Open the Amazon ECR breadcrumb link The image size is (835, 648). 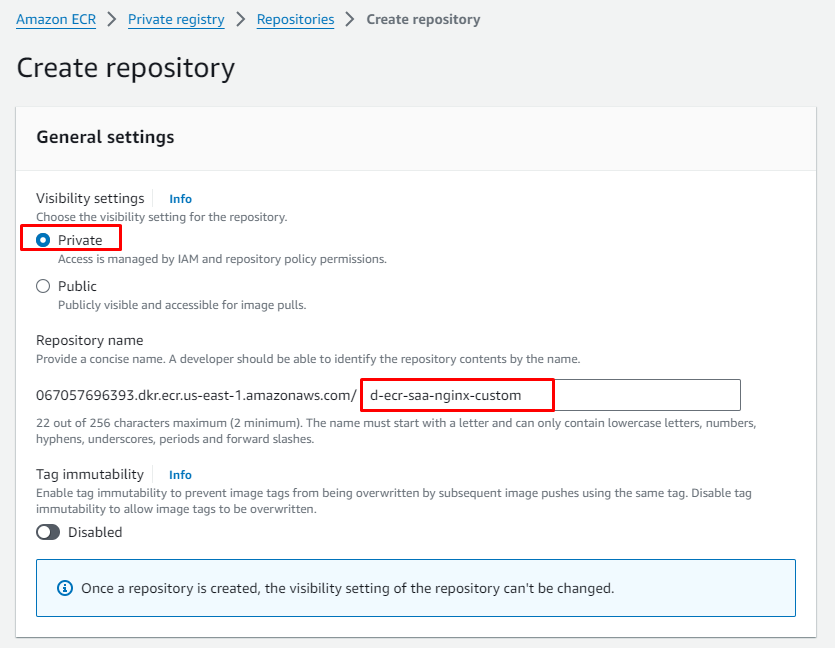pos(56,19)
